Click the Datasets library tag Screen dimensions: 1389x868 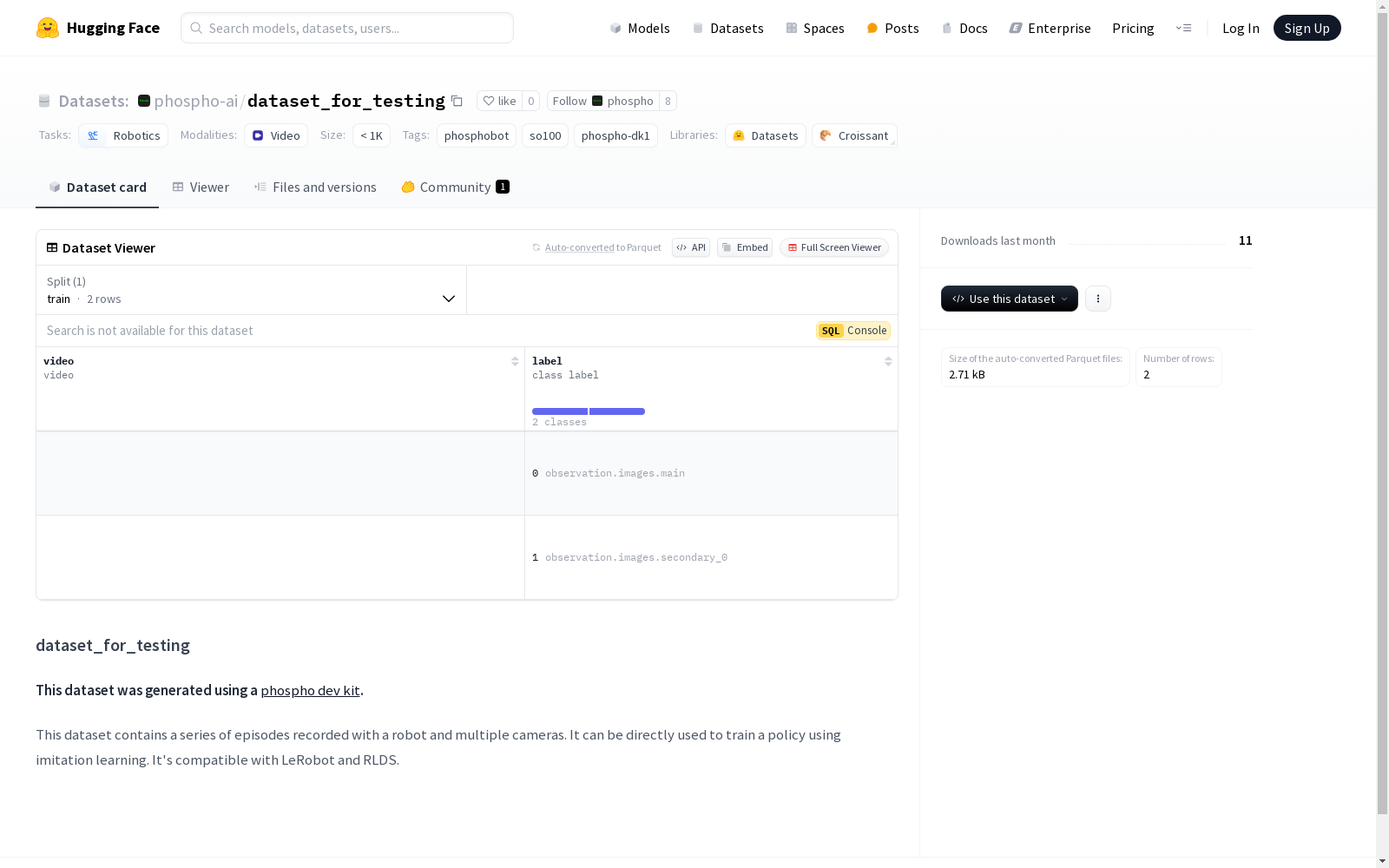[766, 135]
